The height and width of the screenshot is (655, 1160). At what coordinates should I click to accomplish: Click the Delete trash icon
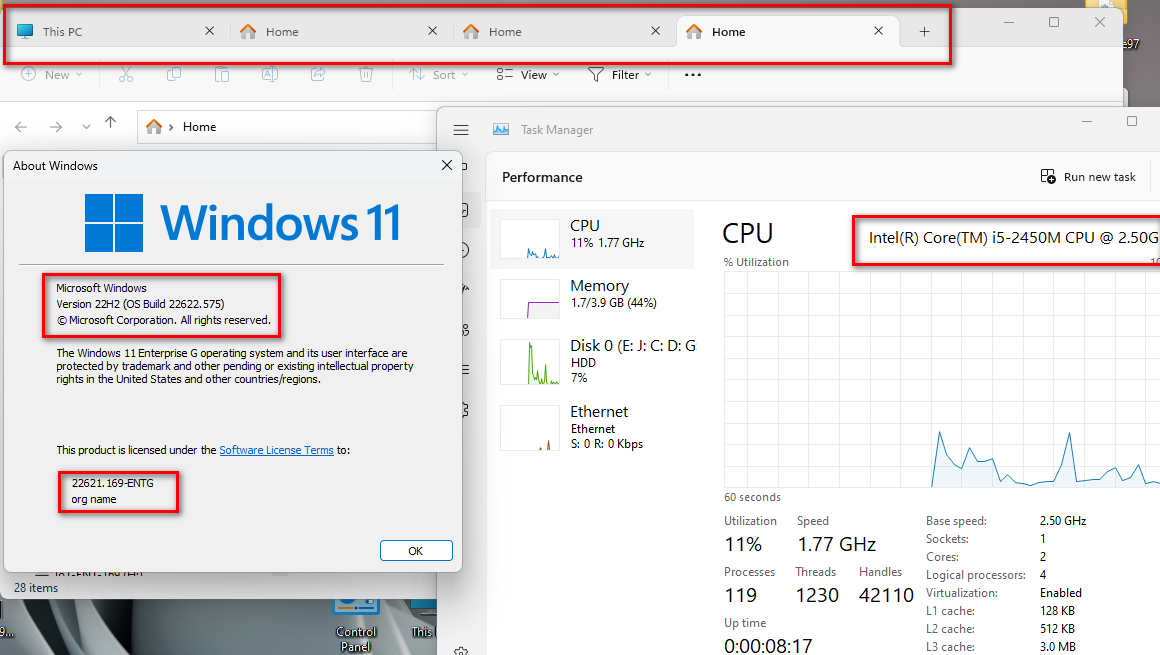pyautogui.click(x=366, y=75)
